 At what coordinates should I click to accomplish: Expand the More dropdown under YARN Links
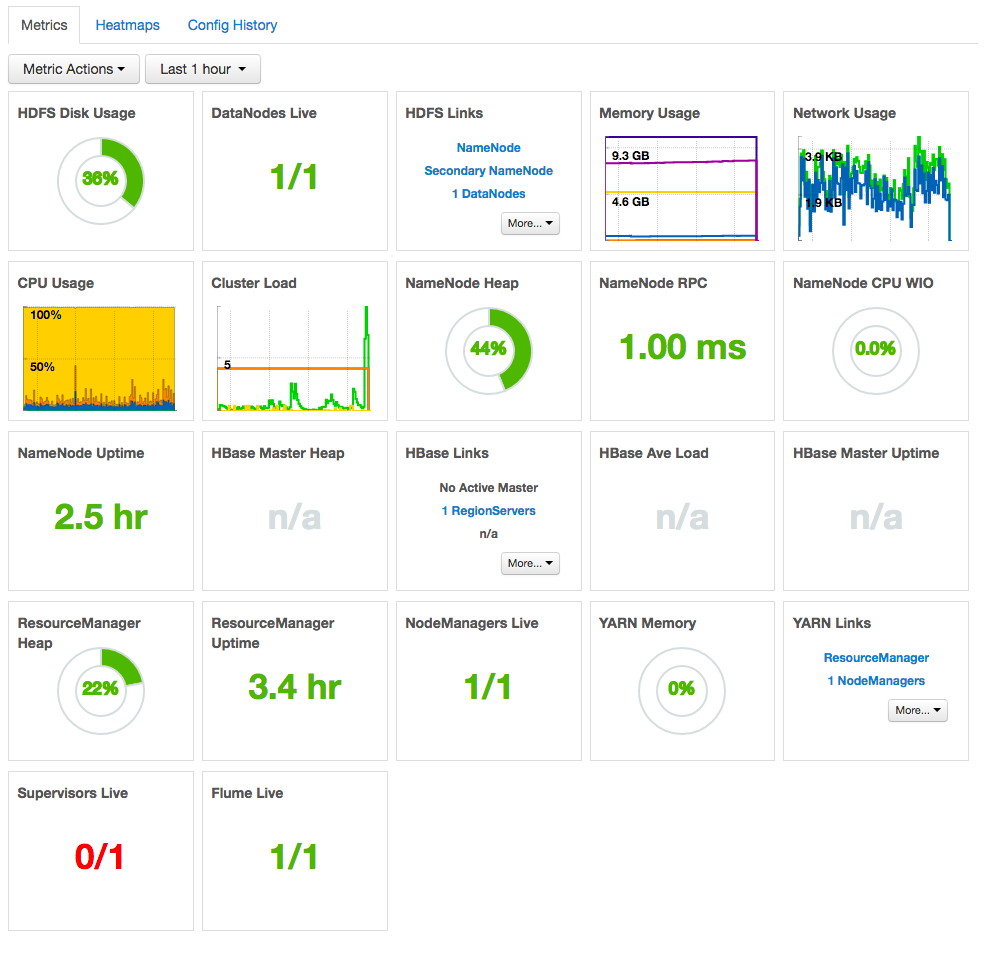pyautogui.click(x=917, y=710)
